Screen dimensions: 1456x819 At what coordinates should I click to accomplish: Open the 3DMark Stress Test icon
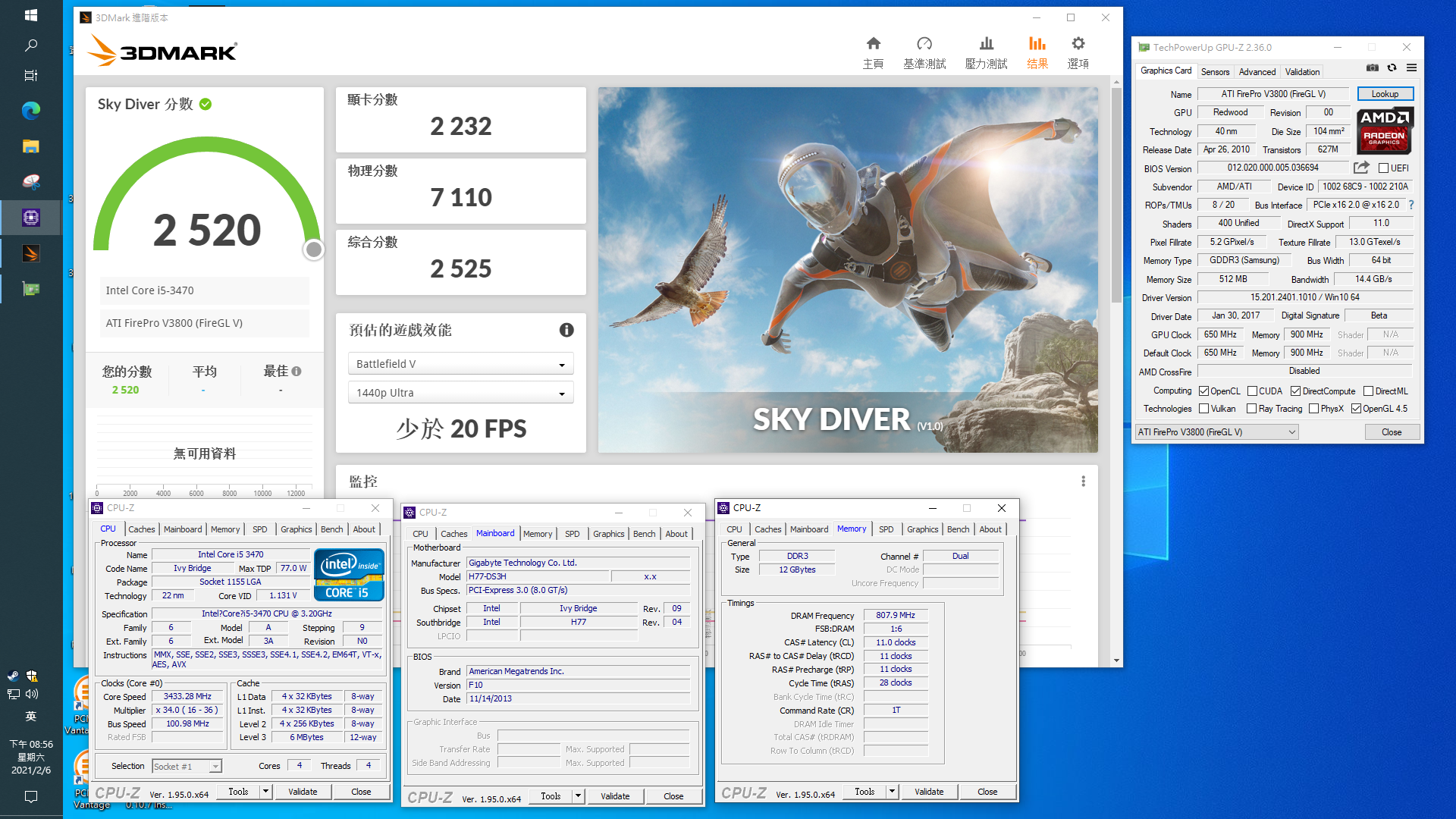tap(986, 44)
